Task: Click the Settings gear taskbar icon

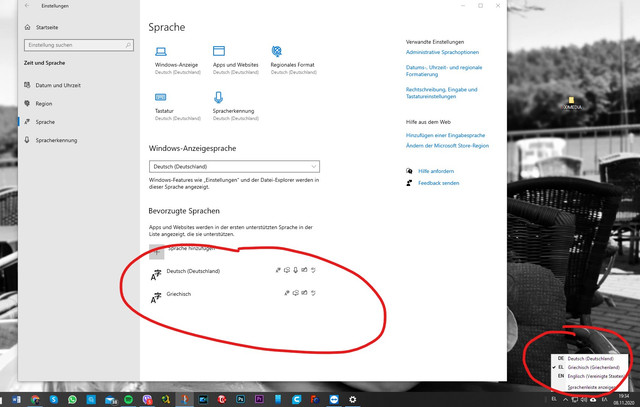Action: pyautogui.click(x=353, y=400)
